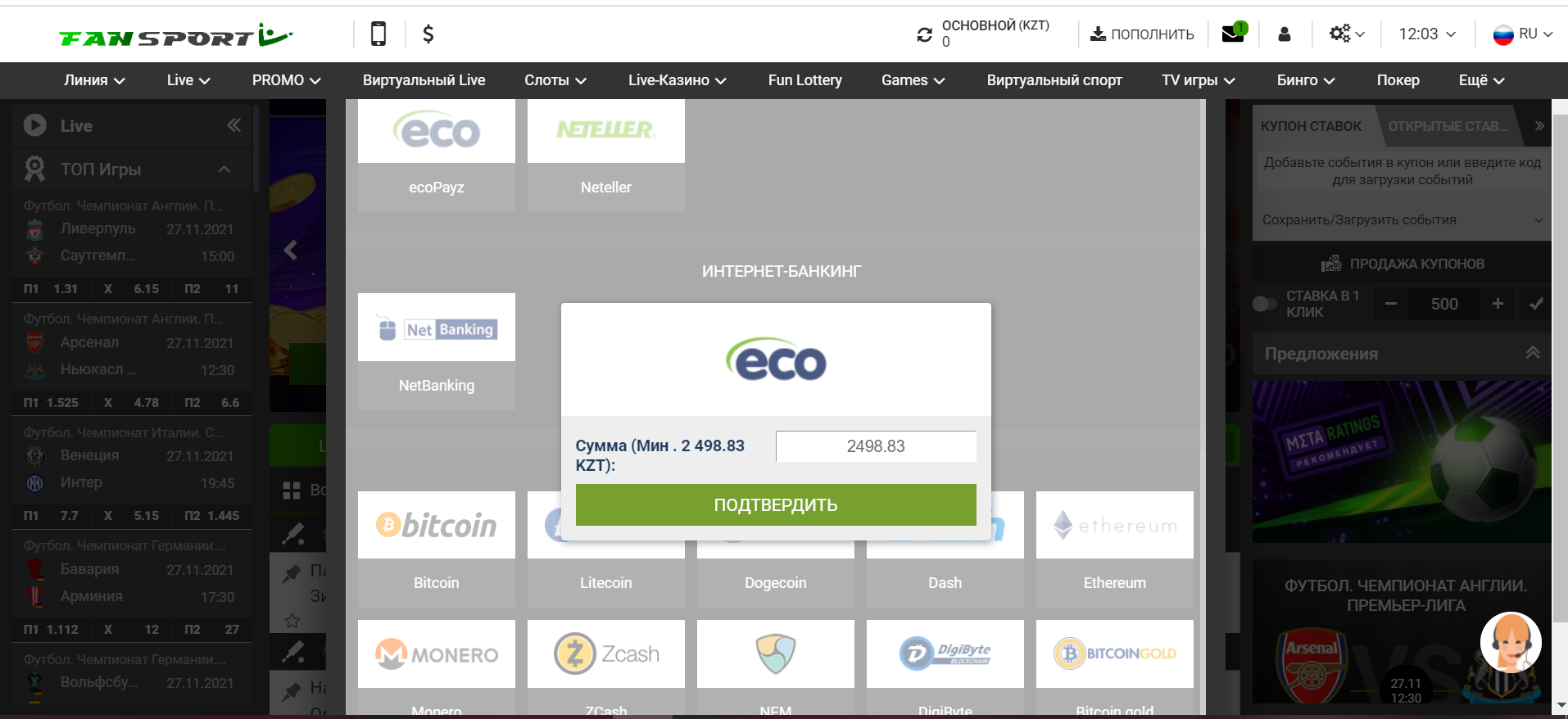The height and width of the screenshot is (719, 1568).
Task: Click the left carousel arrow
Action: coord(290,250)
